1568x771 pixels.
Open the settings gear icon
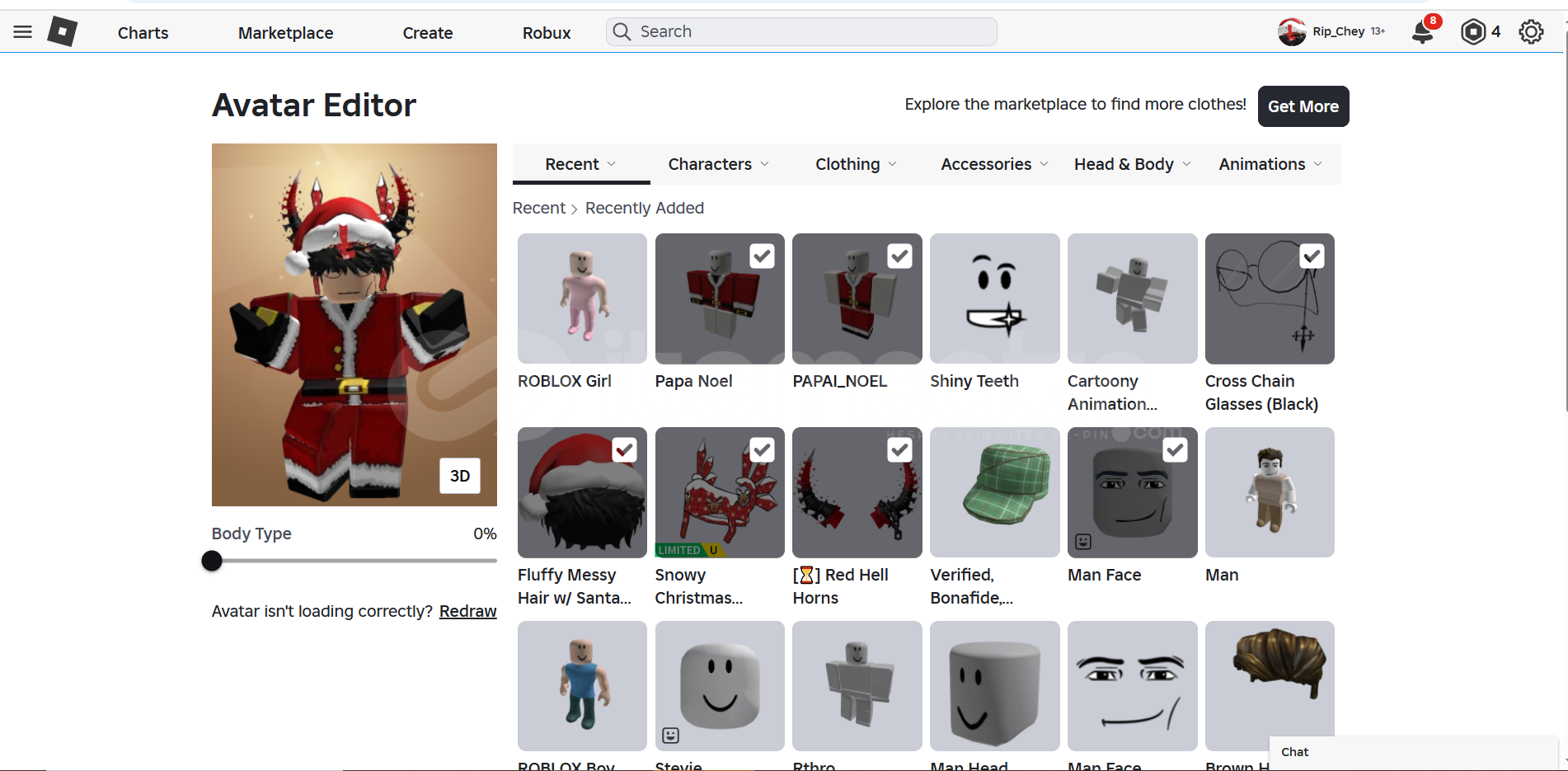point(1531,32)
